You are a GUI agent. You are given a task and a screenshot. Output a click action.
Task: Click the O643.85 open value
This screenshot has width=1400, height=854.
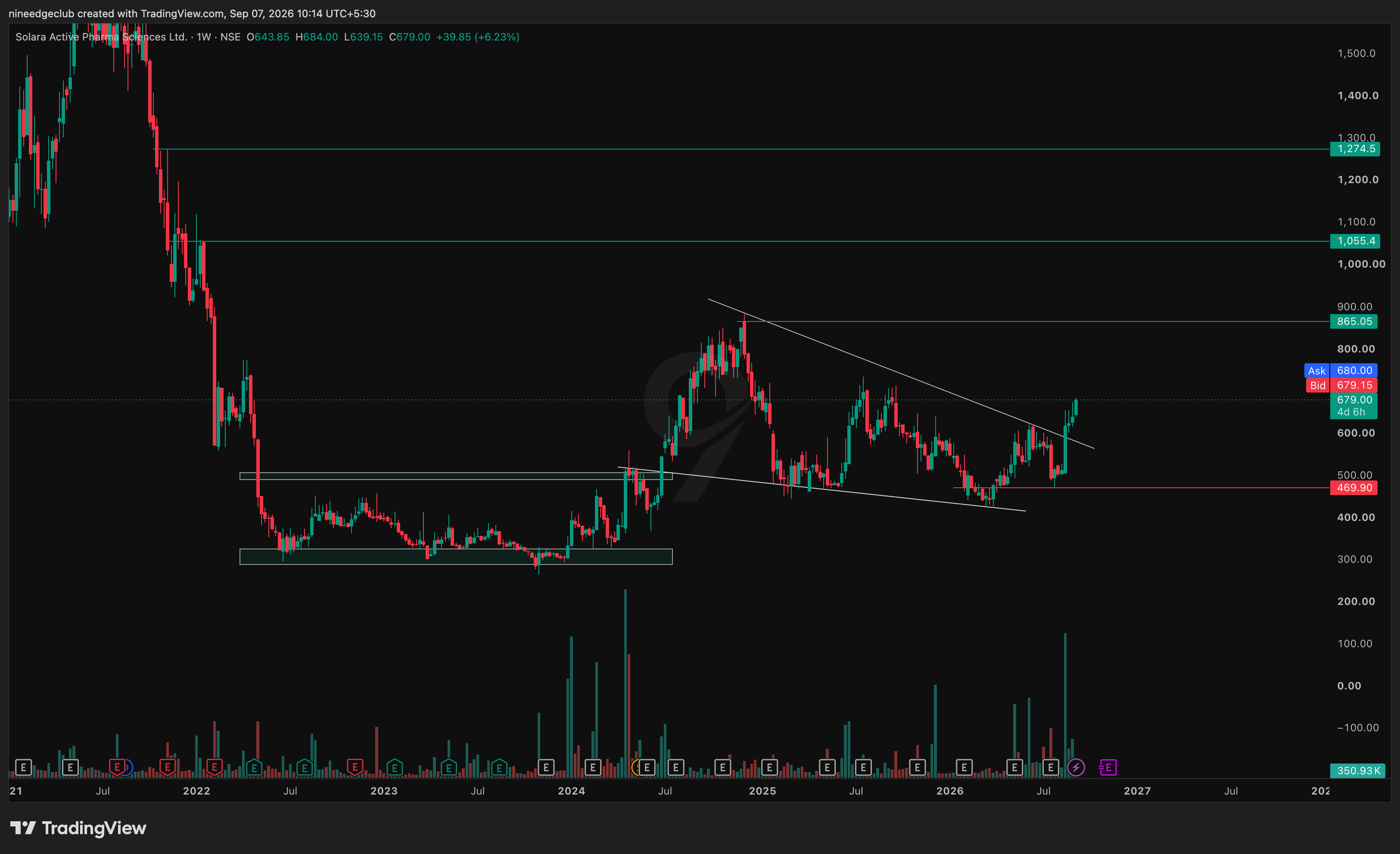pyautogui.click(x=268, y=37)
